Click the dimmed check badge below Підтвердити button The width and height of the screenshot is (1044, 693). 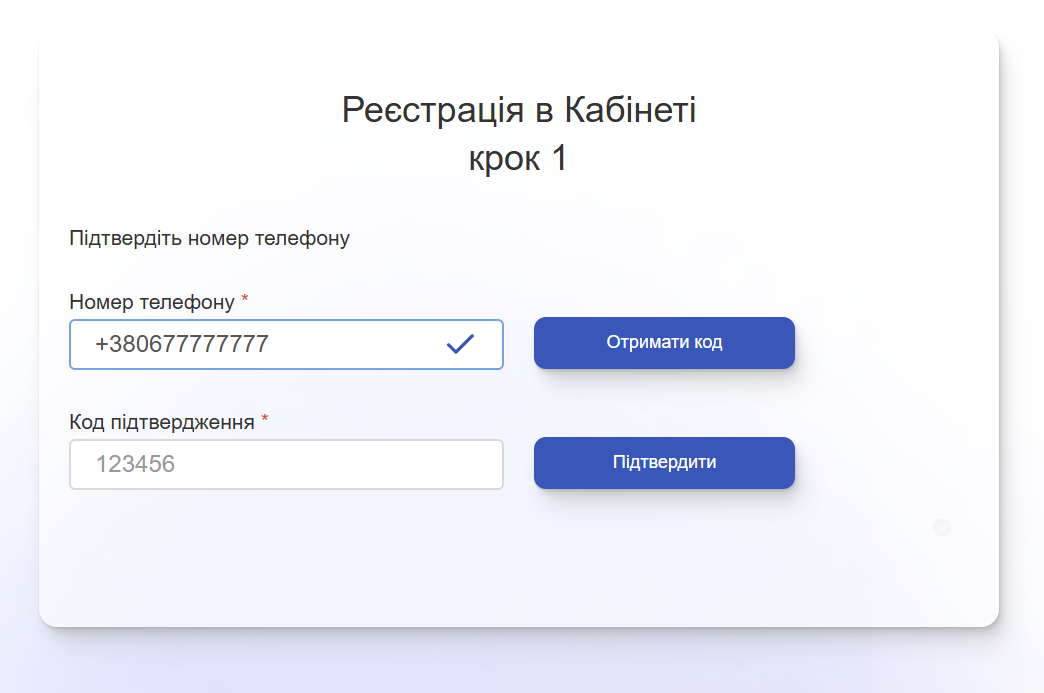coord(941,527)
